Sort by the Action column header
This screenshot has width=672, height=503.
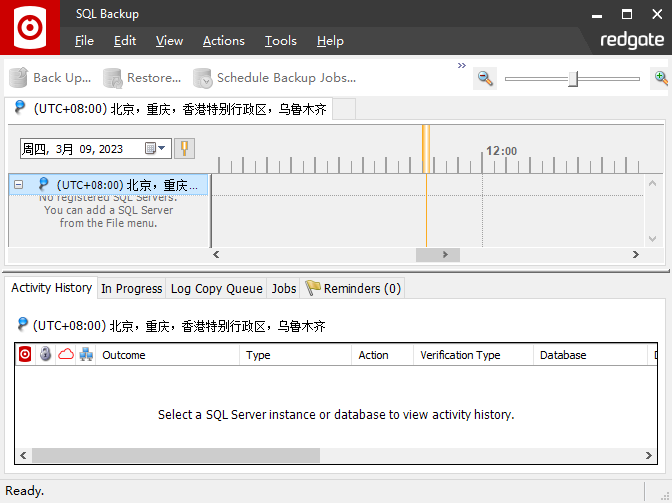click(383, 355)
